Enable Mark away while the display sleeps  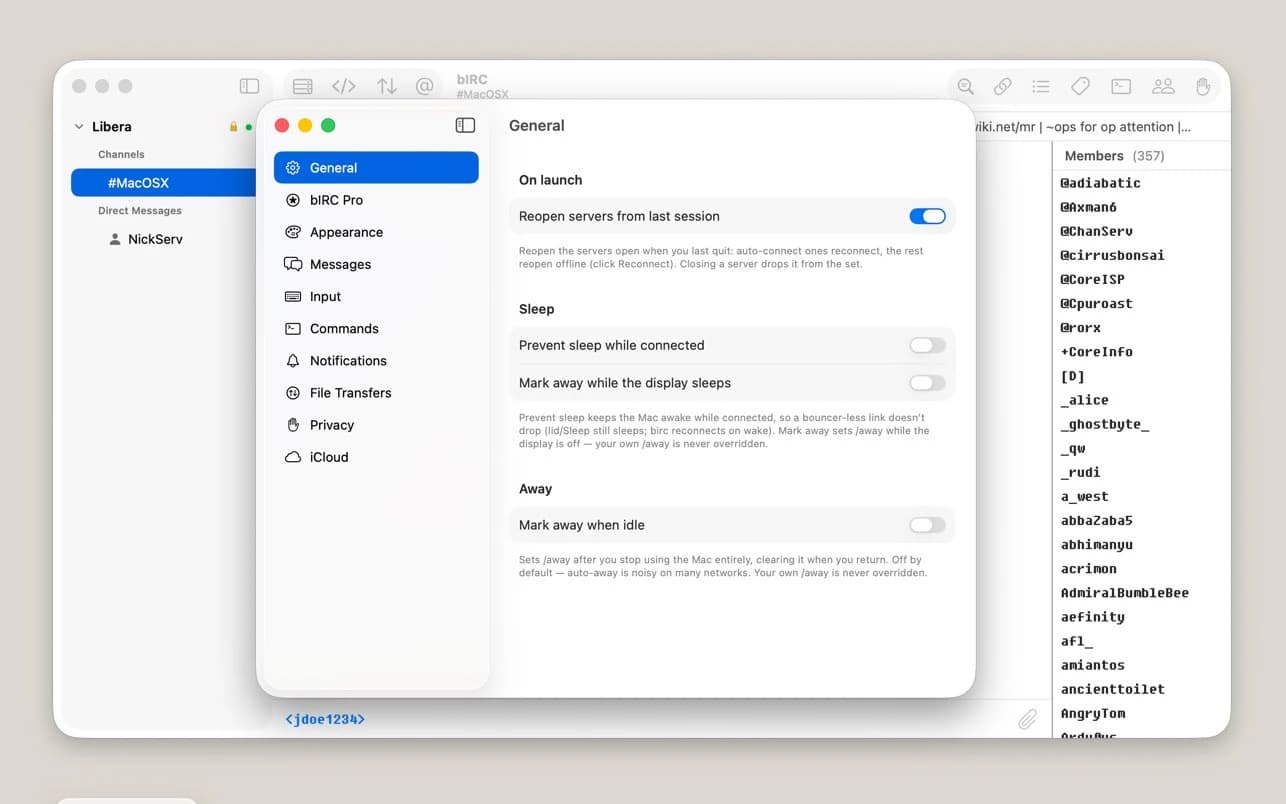pos(927,383)
